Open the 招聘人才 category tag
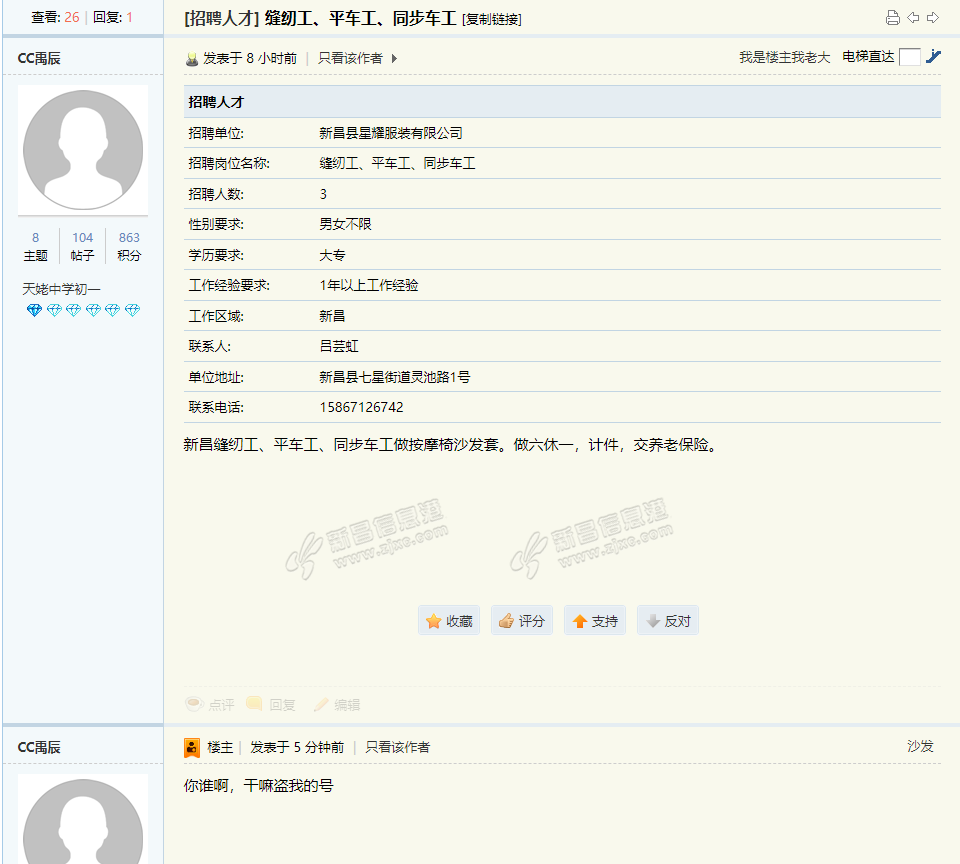Screen dimensions: 960x864 tap(222, 18)
